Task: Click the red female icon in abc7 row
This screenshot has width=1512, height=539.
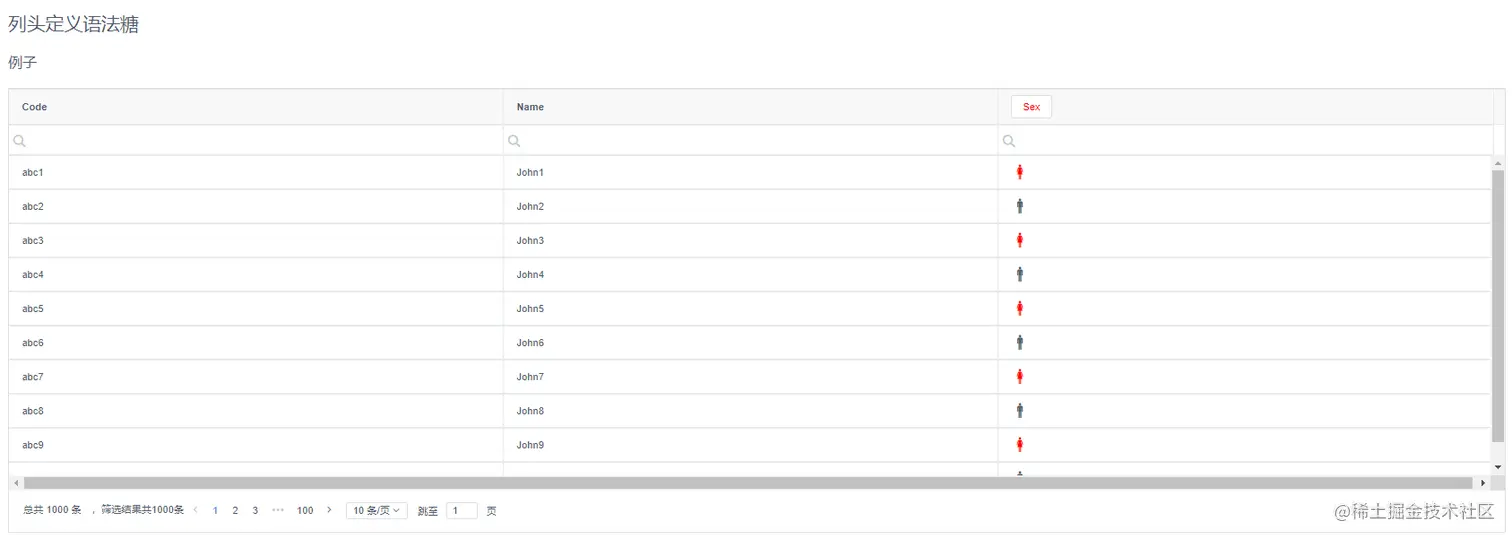Action: 1019,376
